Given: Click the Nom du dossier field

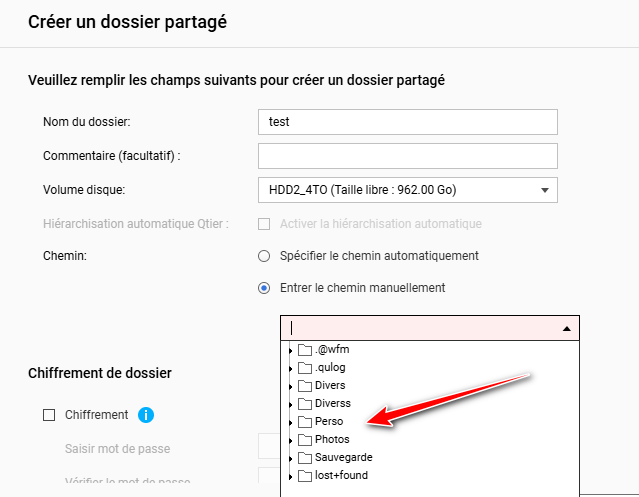Looking at the screenshot, I should [x=407, y=122].
